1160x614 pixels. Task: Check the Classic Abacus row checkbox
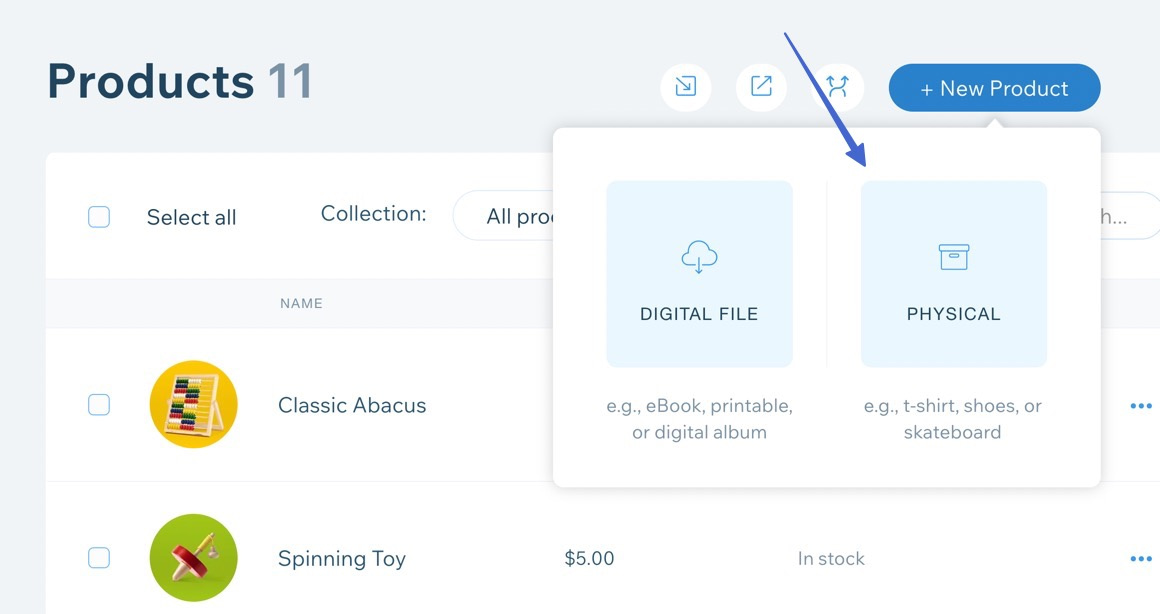pyautogui.click(x=99, y=405)
